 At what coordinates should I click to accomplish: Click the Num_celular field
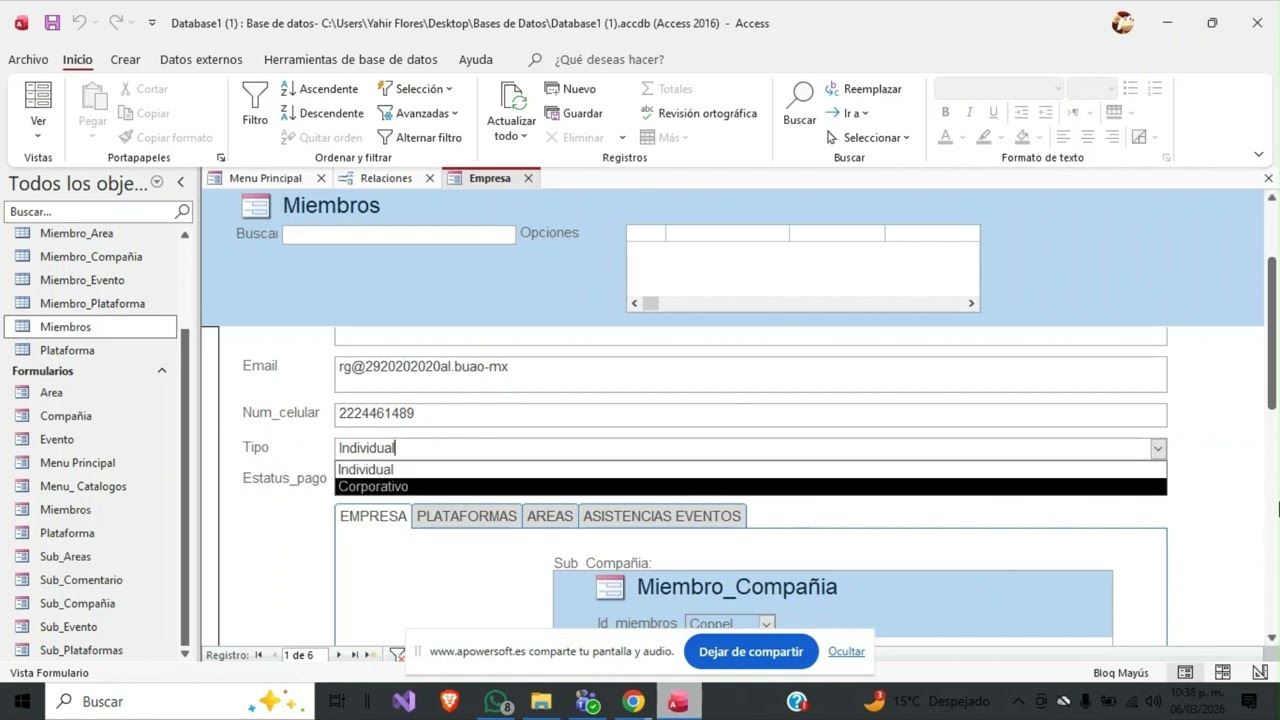[x=750, y=414]
